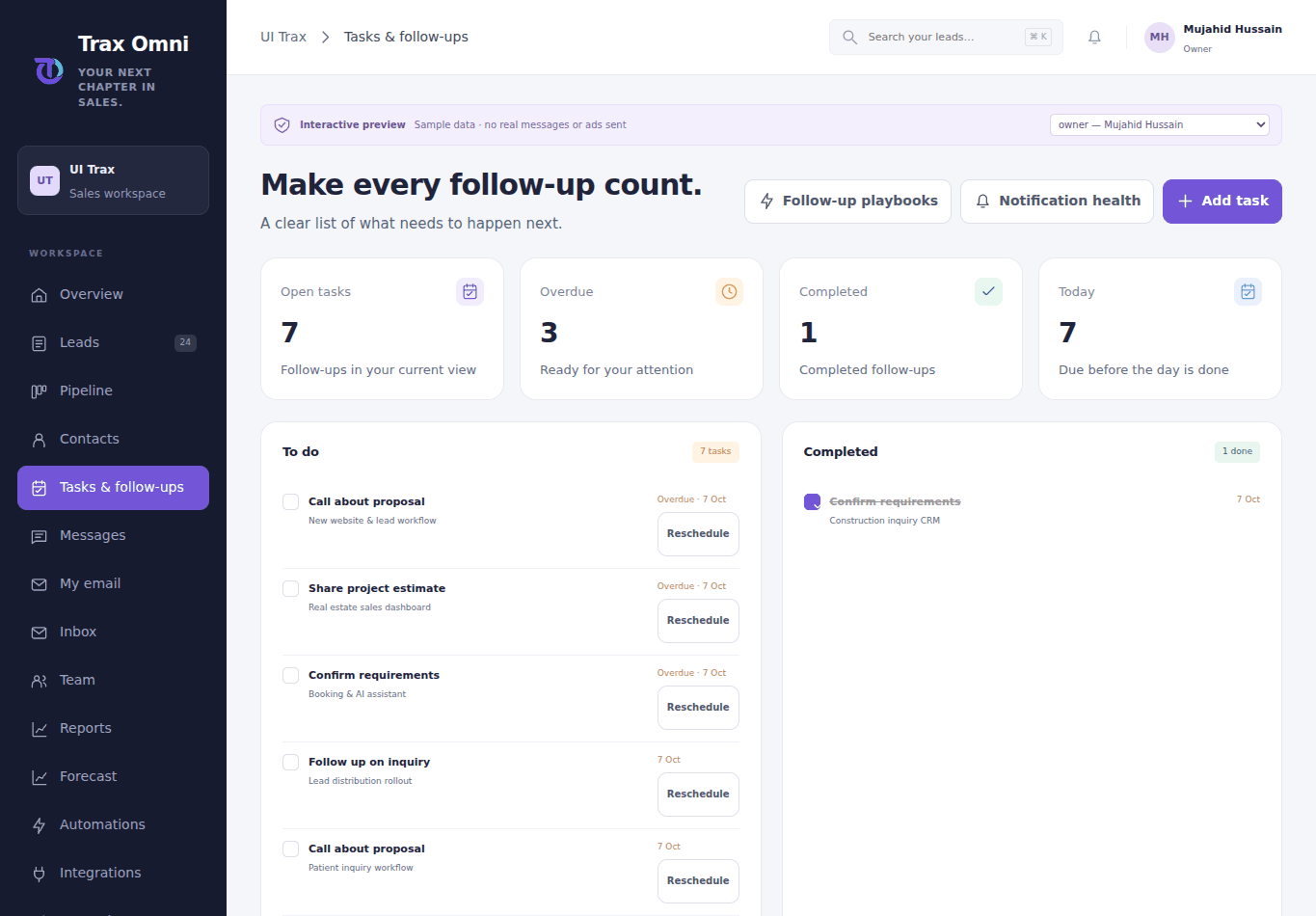The image size is (1316, 916).
Task: Check the Patient inquiry workflow proposal task
Action: [290, 849]
